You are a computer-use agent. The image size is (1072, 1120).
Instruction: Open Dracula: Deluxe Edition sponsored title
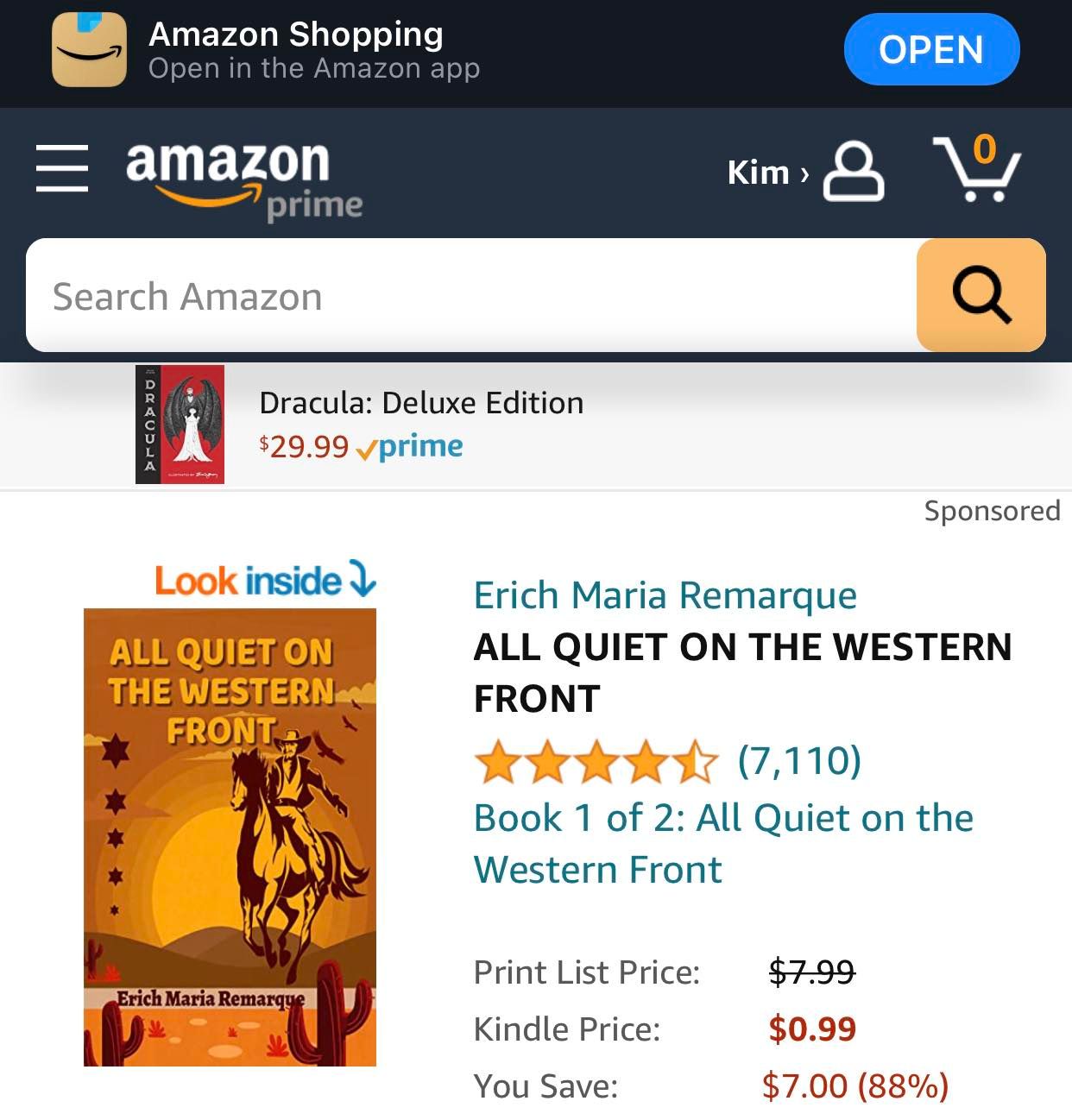click(421, 403)
